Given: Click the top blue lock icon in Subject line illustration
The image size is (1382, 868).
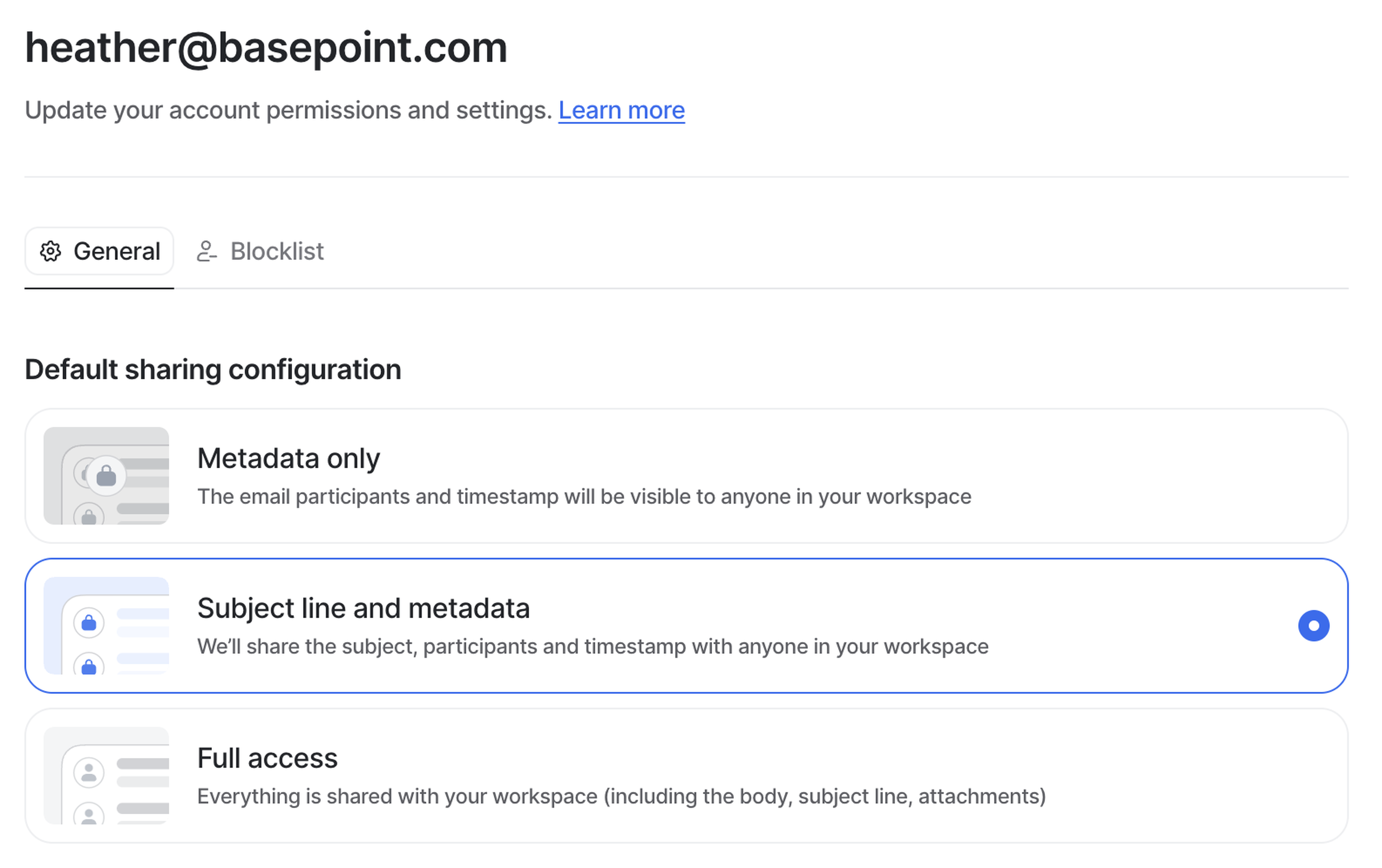Looking at the screenshot, I should point(89,623).
